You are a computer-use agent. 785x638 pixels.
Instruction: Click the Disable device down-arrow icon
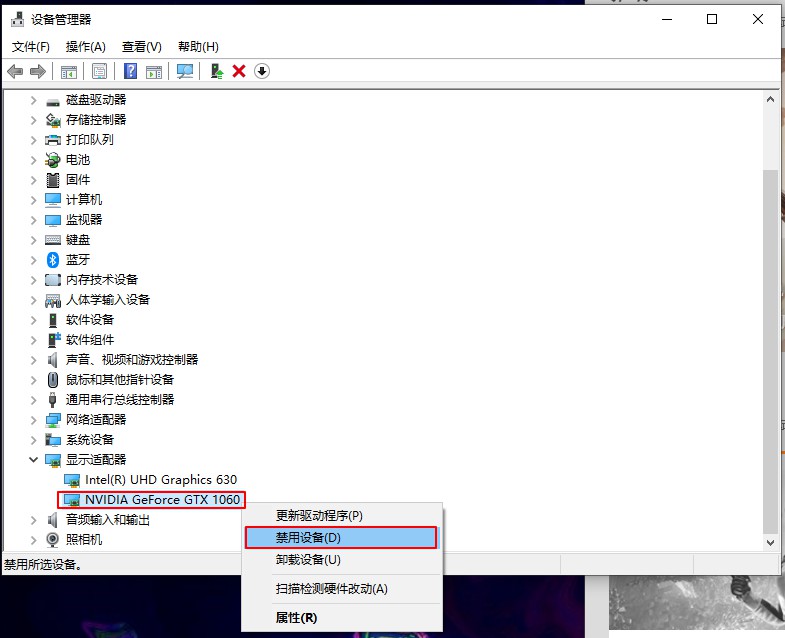tap(262, 71)
